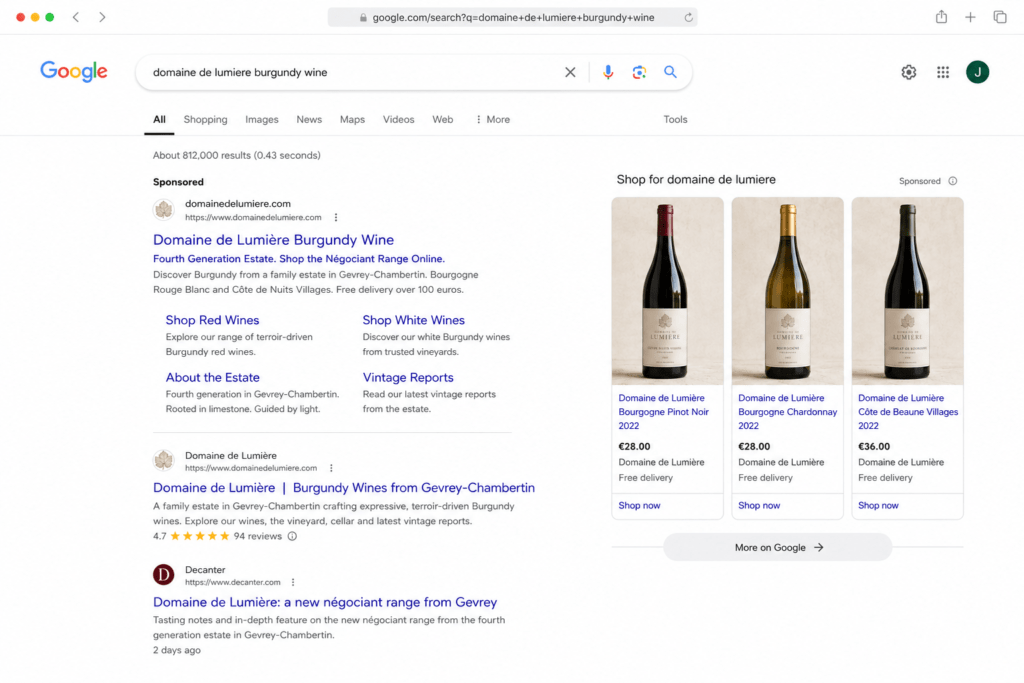Switch to the Web tab
The height and width of the screenshot is (683, 1024).
(x=442, y=119)
